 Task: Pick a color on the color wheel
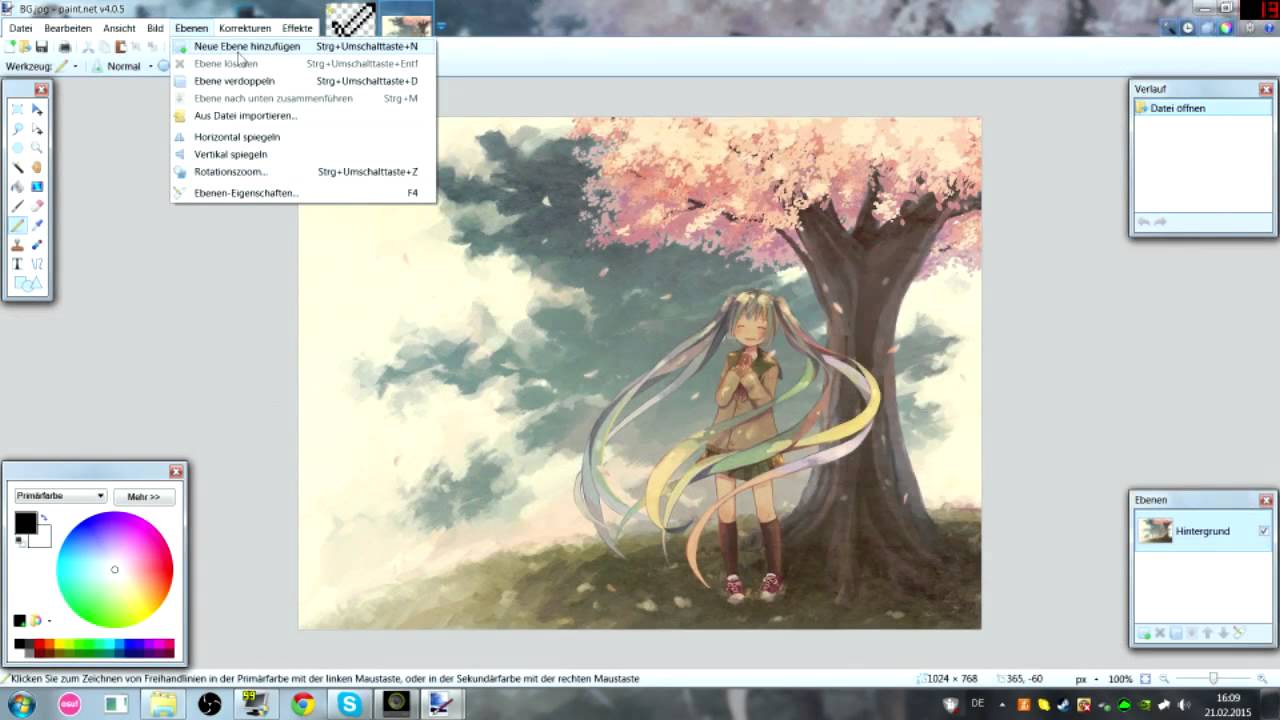click(115, 569)
